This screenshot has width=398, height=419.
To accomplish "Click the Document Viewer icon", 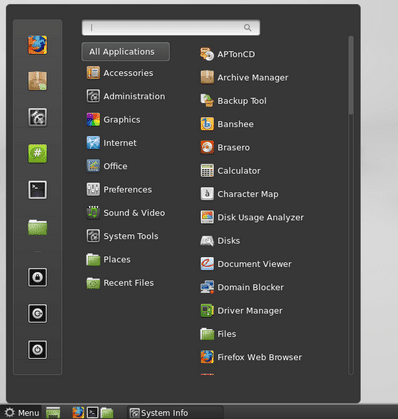I will (207, 264).
